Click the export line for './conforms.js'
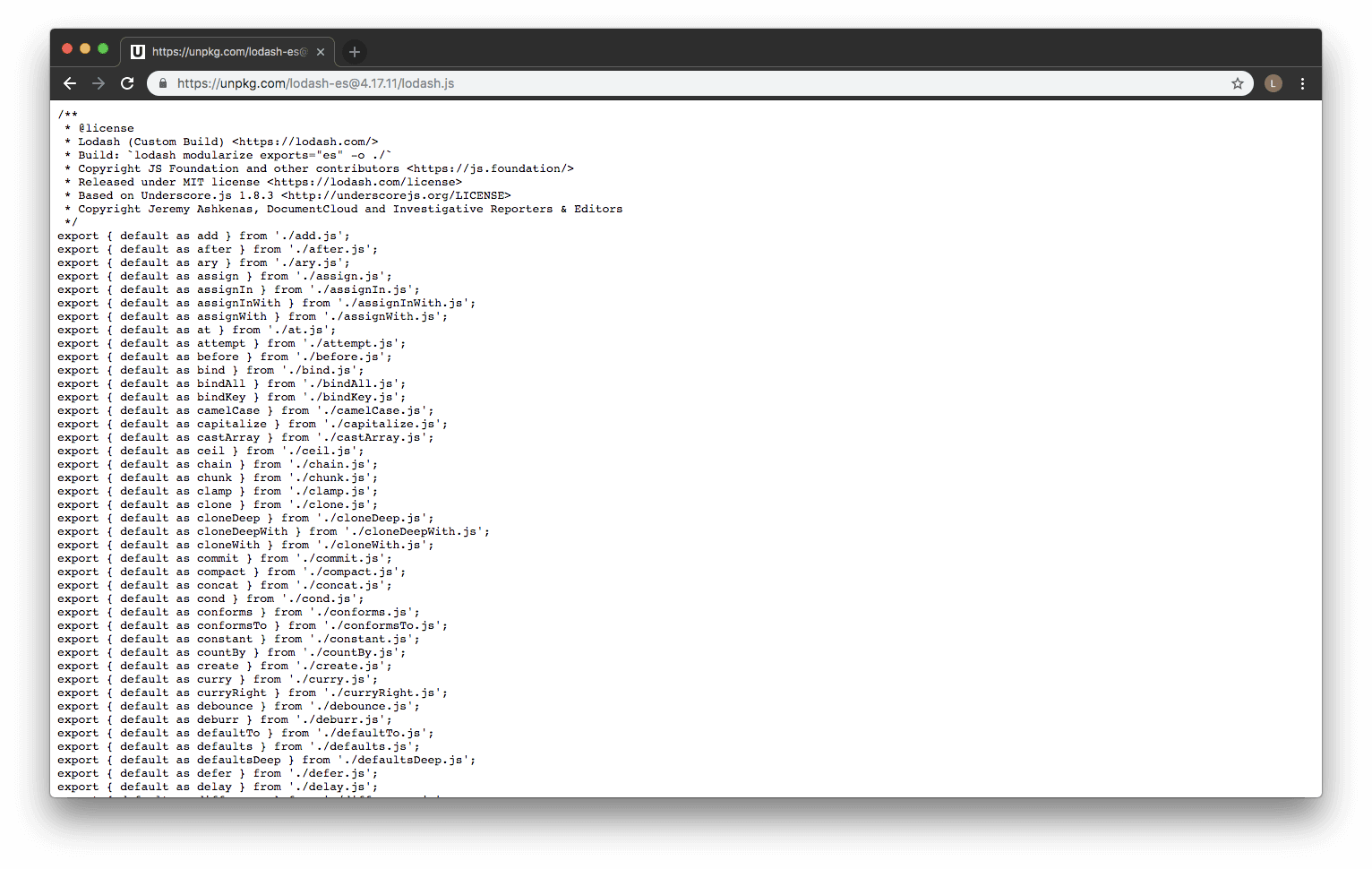Viewport: 1372px width, 869px height. 238,612
